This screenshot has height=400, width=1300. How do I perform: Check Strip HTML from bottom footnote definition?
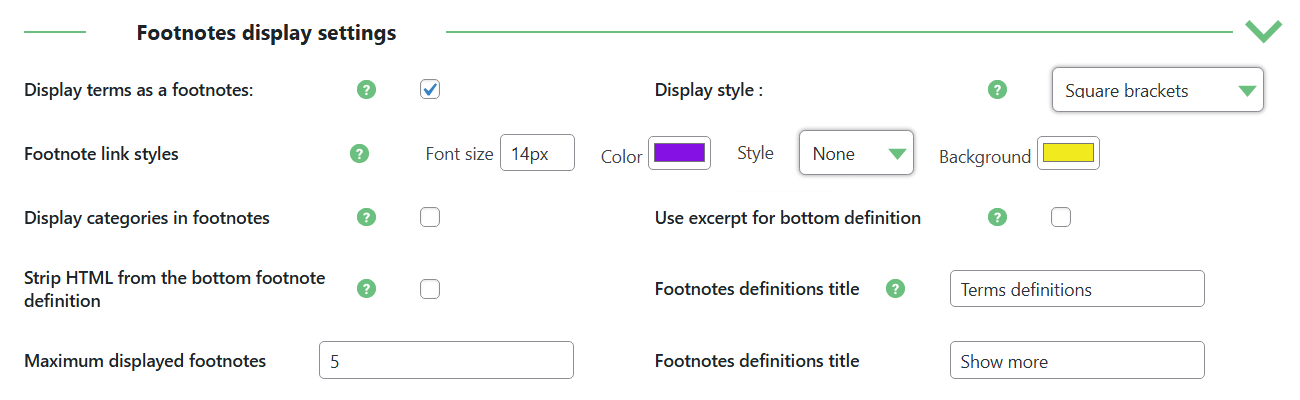coord(430,289)
